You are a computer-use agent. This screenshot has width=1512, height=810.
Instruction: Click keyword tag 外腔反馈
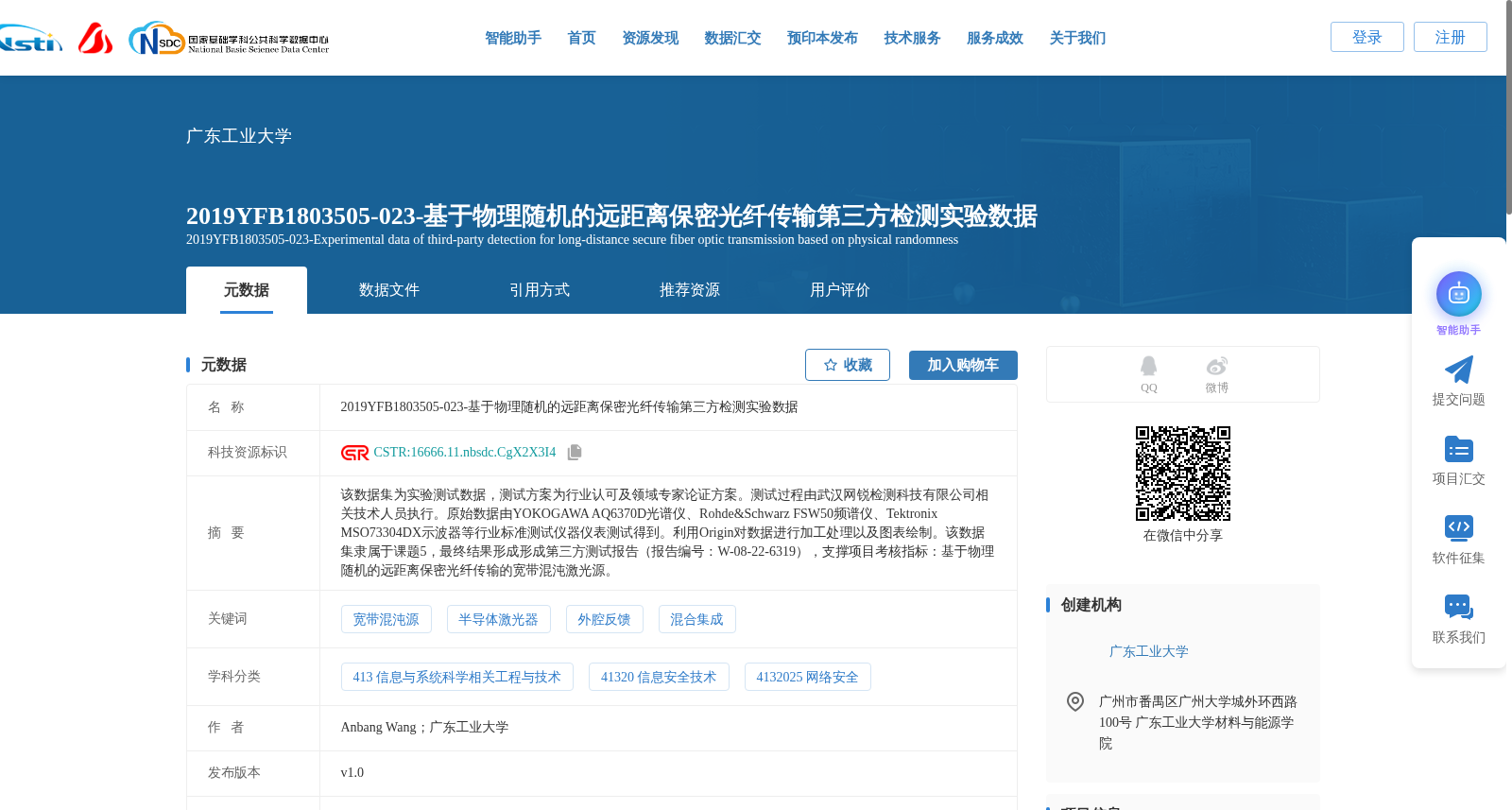(x=605, y=619)
